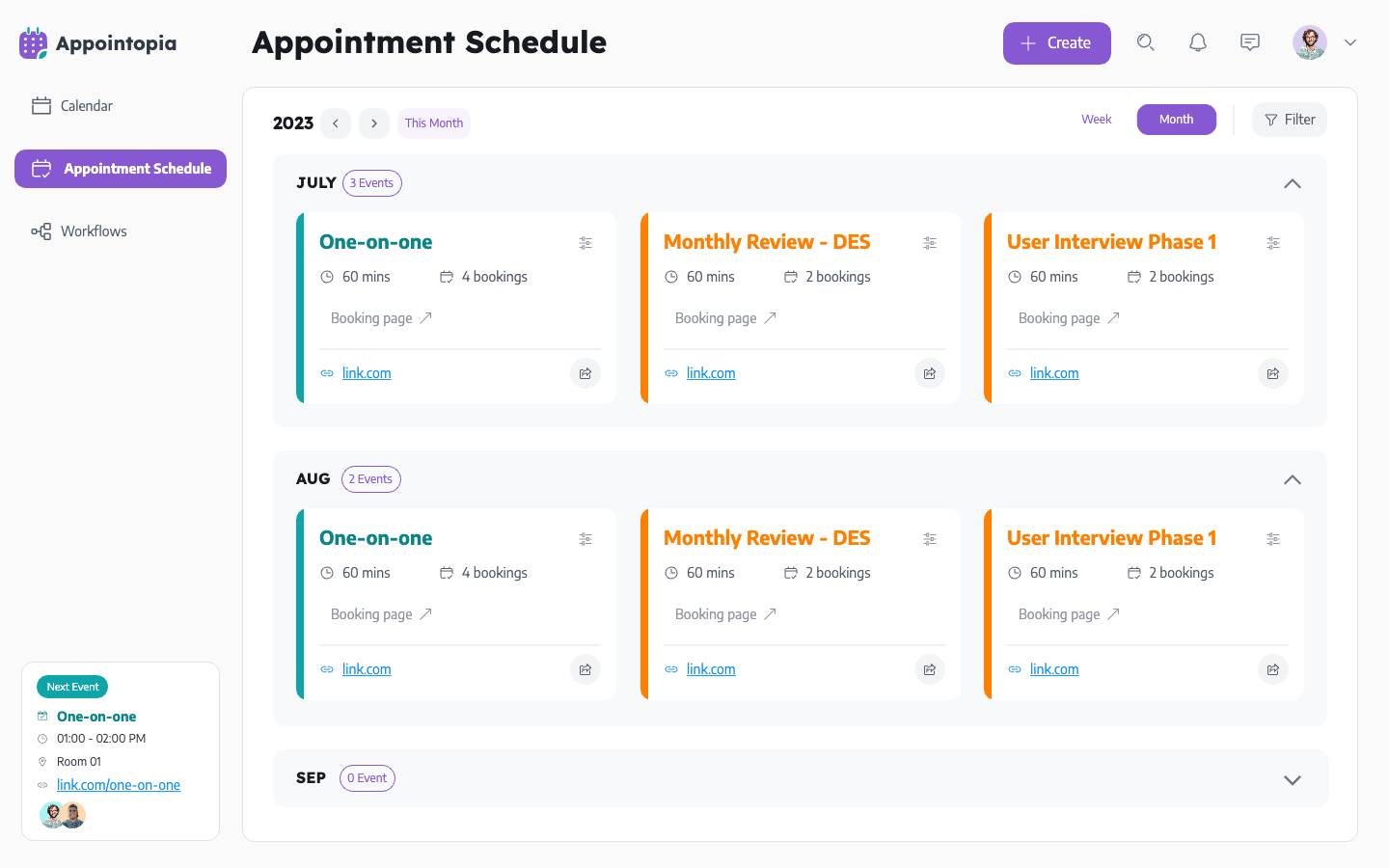Select the Month view toggle
Viewport: 1389px width, 868px height.
(x=1176, y=120)
